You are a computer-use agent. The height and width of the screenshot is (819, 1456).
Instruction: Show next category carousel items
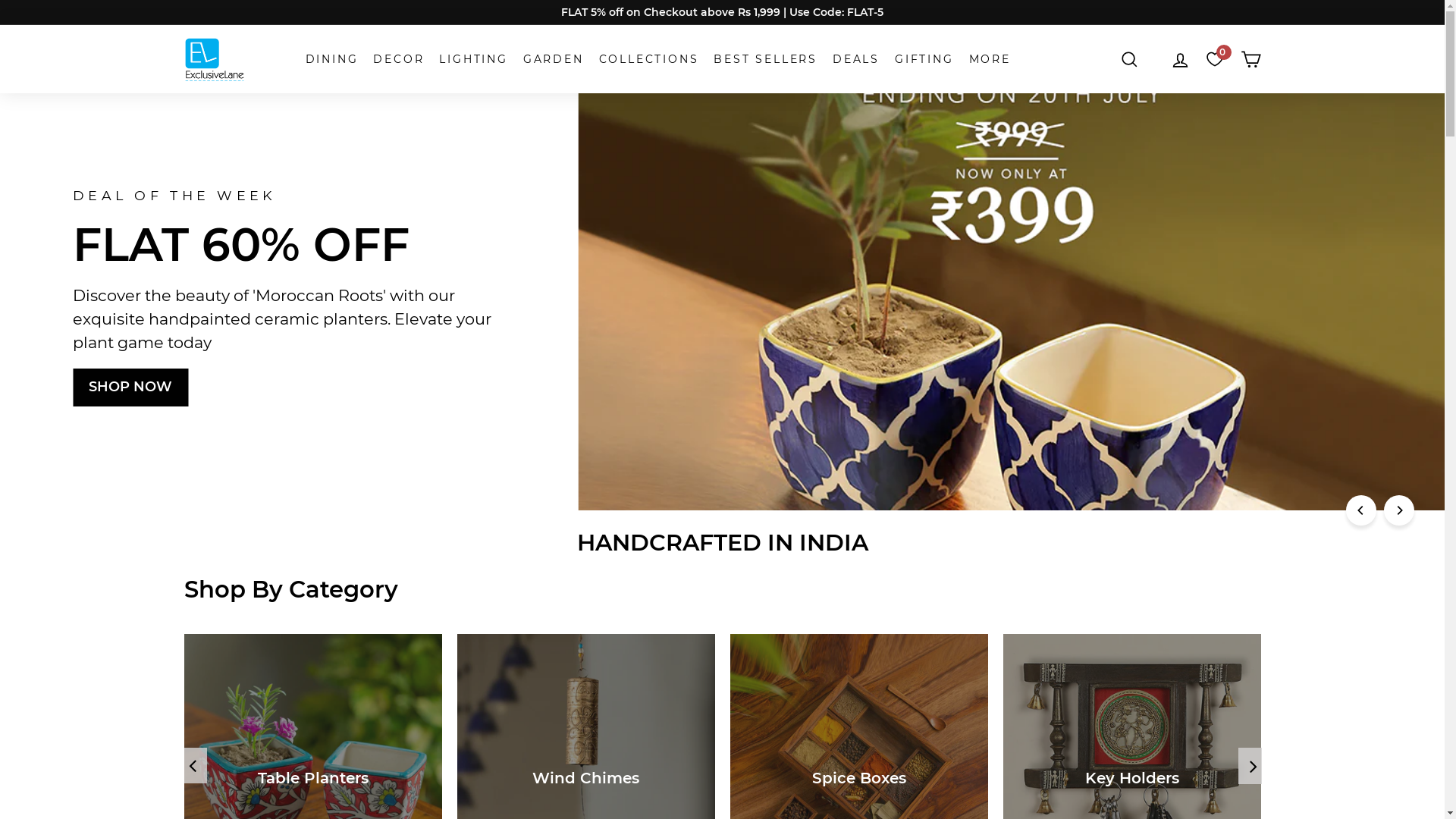(1250, 766)
